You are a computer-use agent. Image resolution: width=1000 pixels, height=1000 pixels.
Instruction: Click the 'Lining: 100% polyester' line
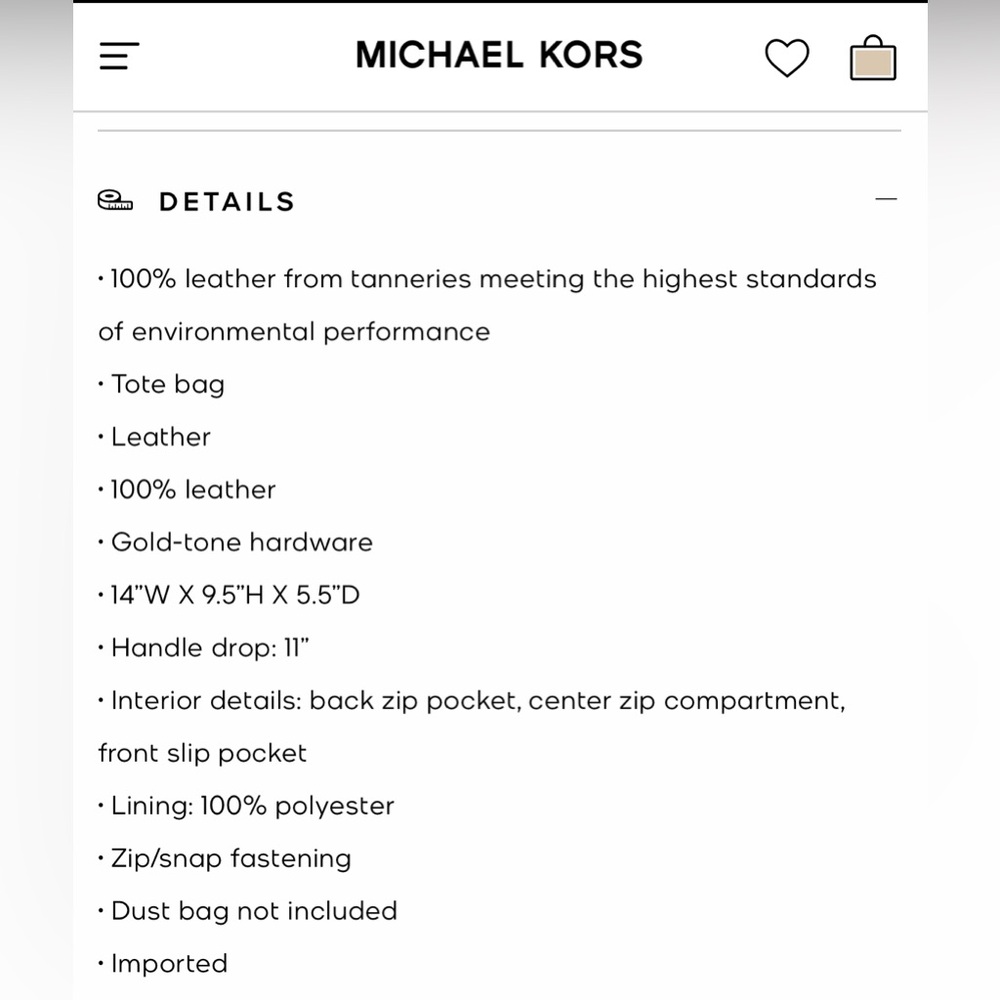point(246,806)
